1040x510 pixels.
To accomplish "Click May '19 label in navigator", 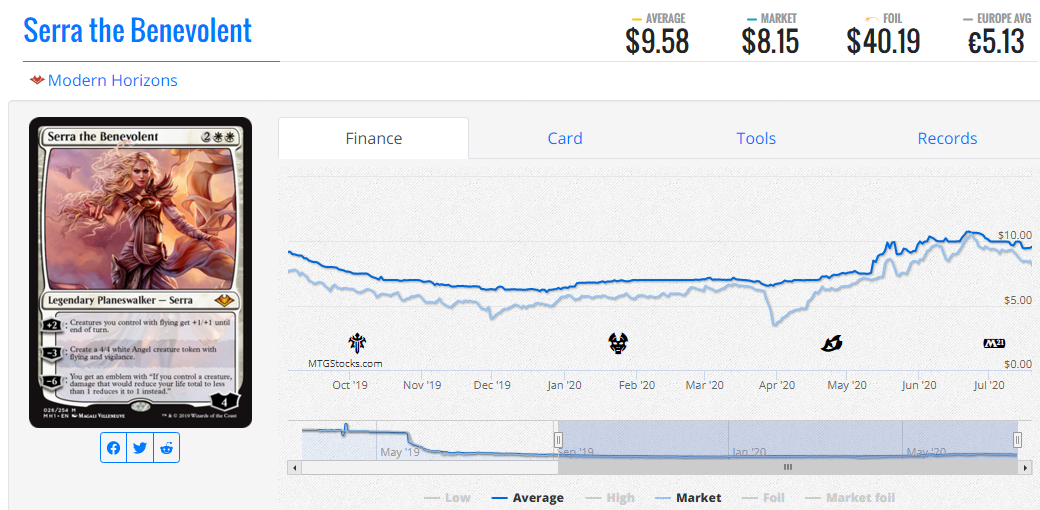I will 400,452.
